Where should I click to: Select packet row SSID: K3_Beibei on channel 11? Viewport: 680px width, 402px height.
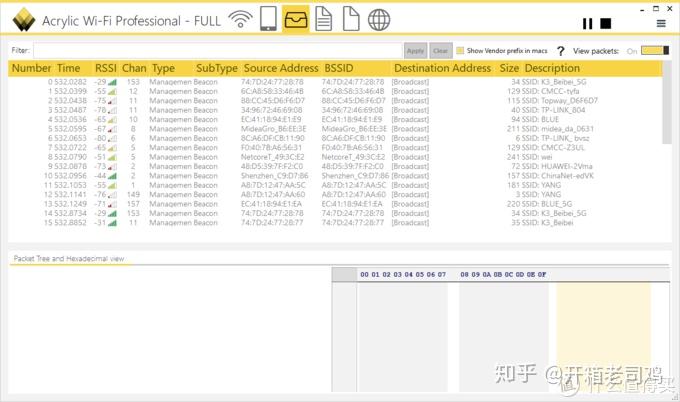pos(335,222)
